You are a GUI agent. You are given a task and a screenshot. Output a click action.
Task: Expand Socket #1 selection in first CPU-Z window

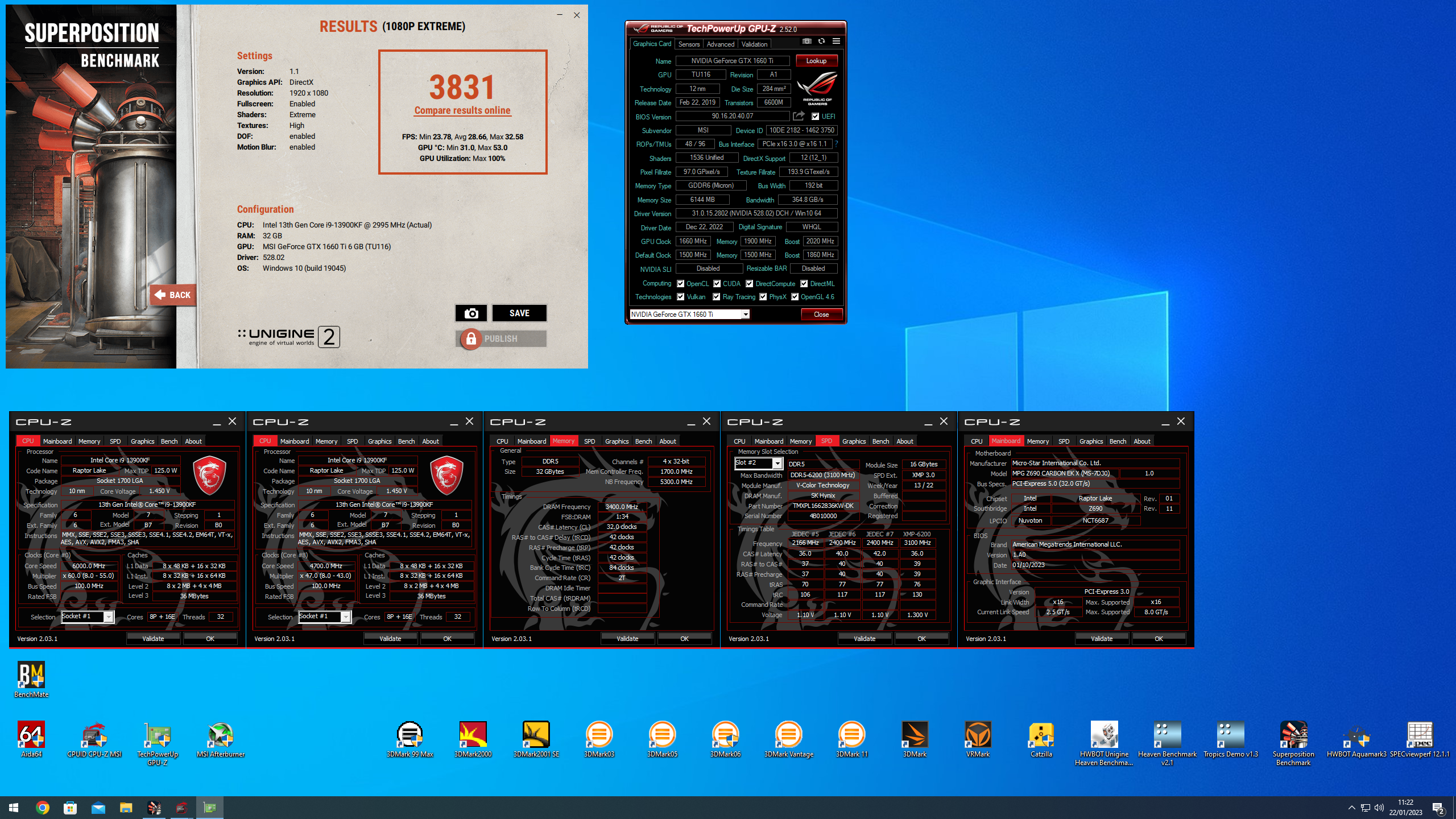click(x=88, y=617)
